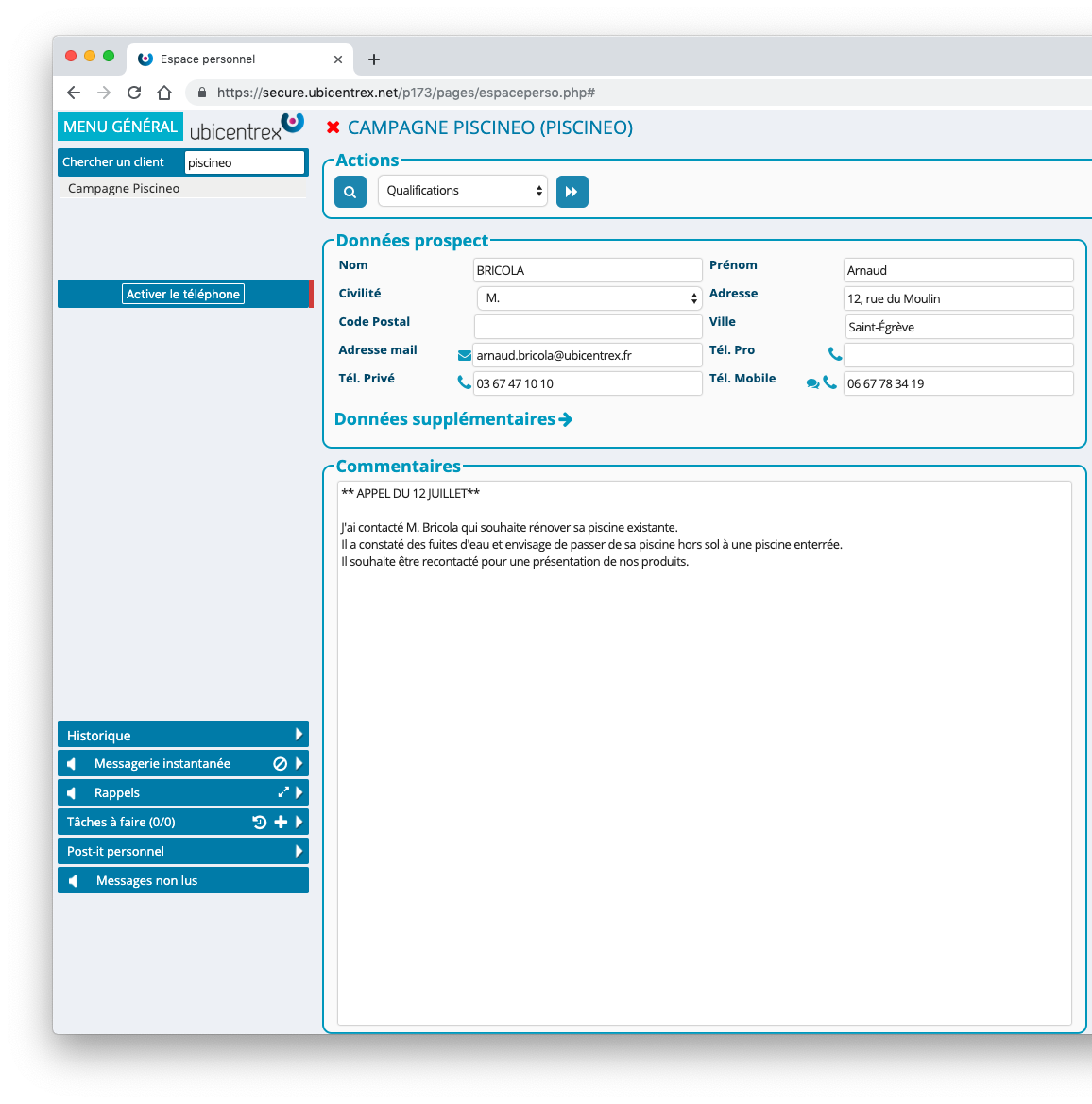Click the Nom field containing BRICOLA

[x=588, y=270]
